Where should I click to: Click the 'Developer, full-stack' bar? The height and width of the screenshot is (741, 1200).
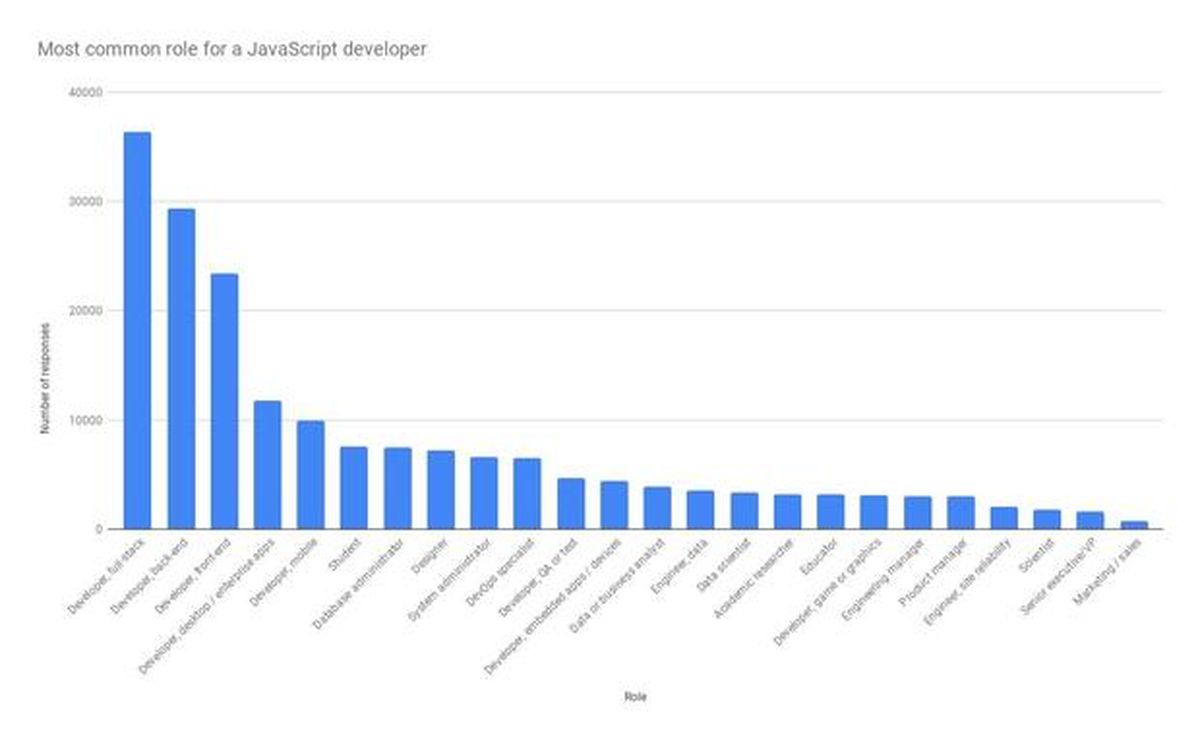click(x=135, y=330)
